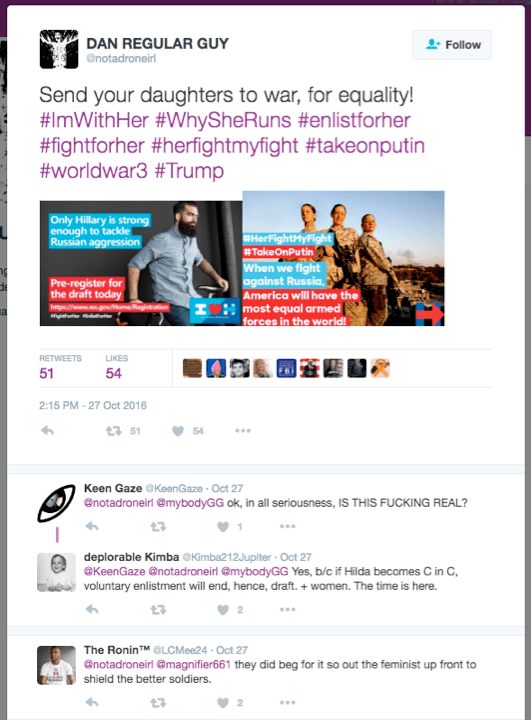Retweet The Ronin's reply
This screenshot has width=531, height=720.
coord(158,703)
